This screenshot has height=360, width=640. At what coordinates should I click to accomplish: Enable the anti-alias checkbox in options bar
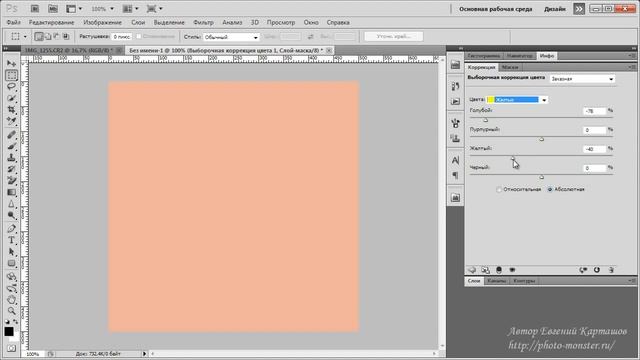click(138, 36)
